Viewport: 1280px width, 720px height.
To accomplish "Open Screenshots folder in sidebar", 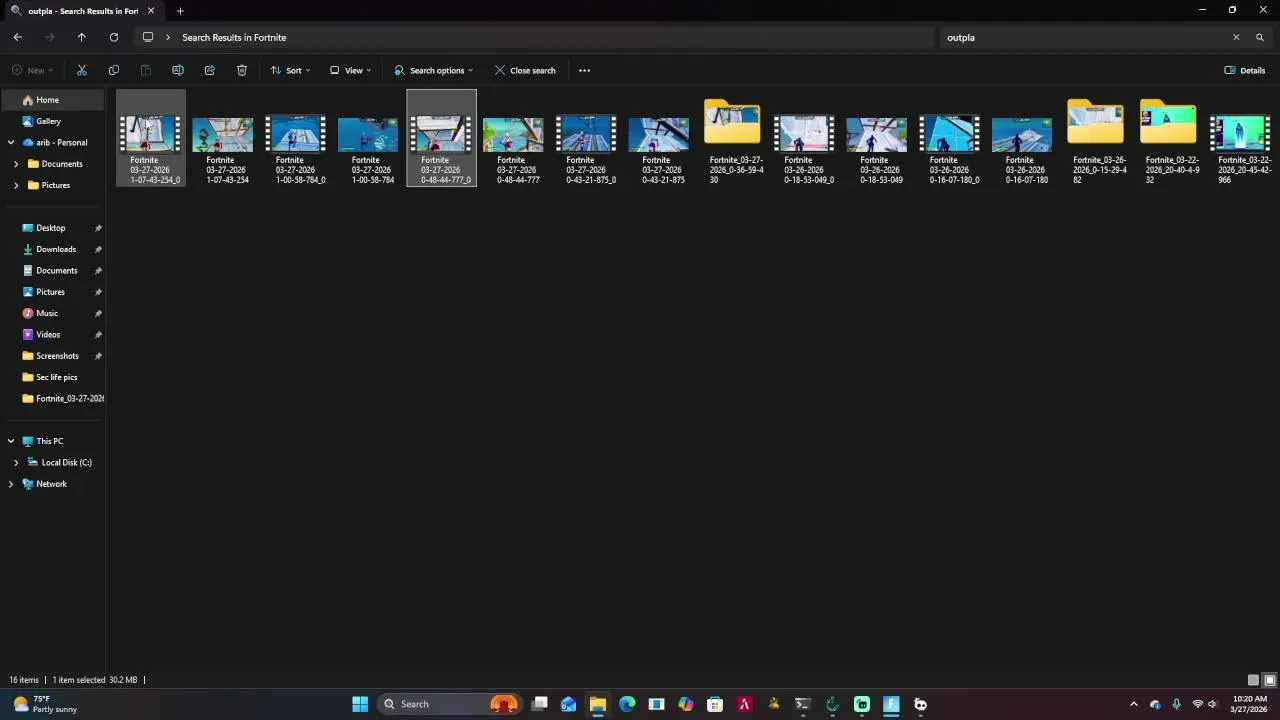I will [x=52, y=356].
